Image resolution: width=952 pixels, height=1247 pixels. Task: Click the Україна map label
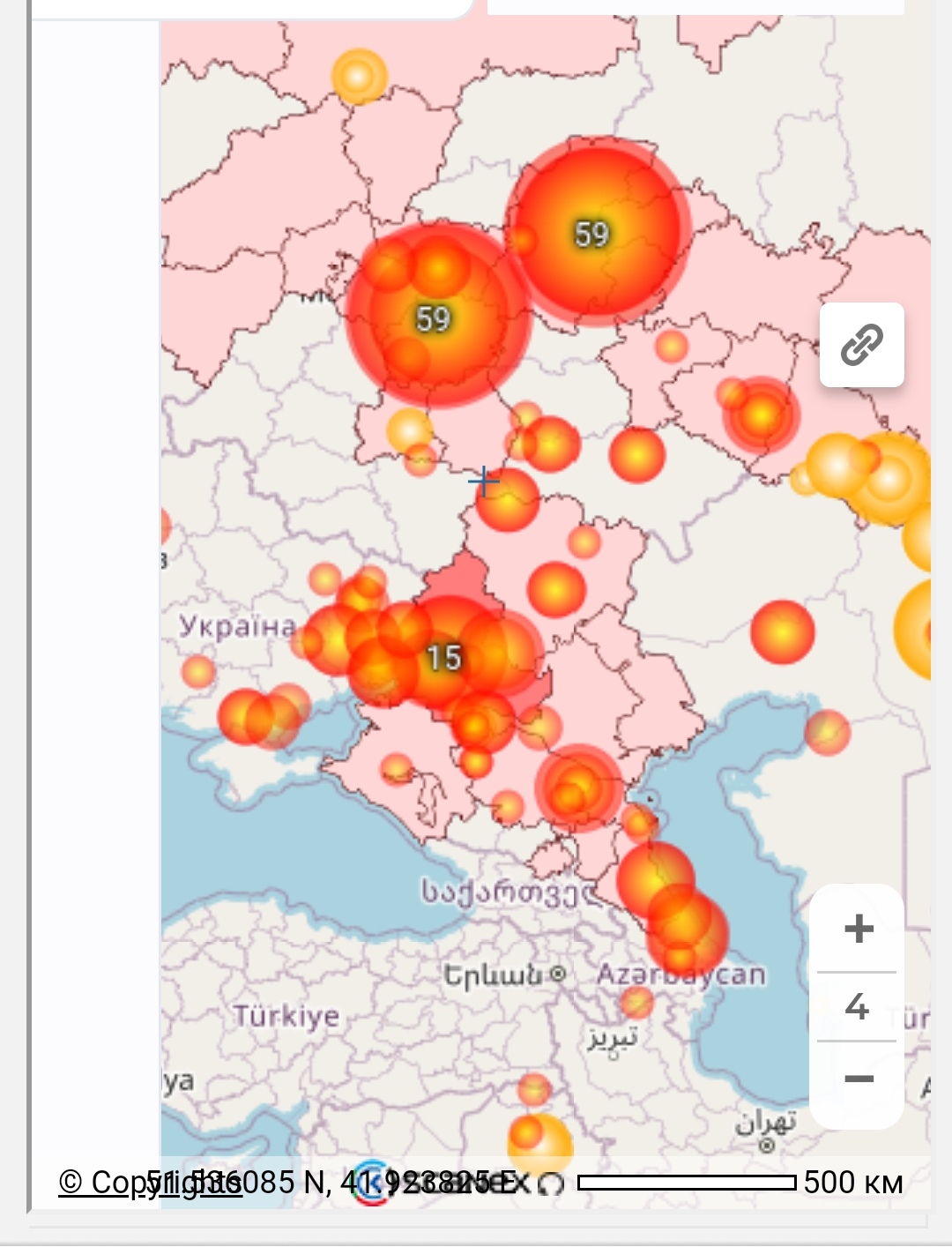coord(238,626)
